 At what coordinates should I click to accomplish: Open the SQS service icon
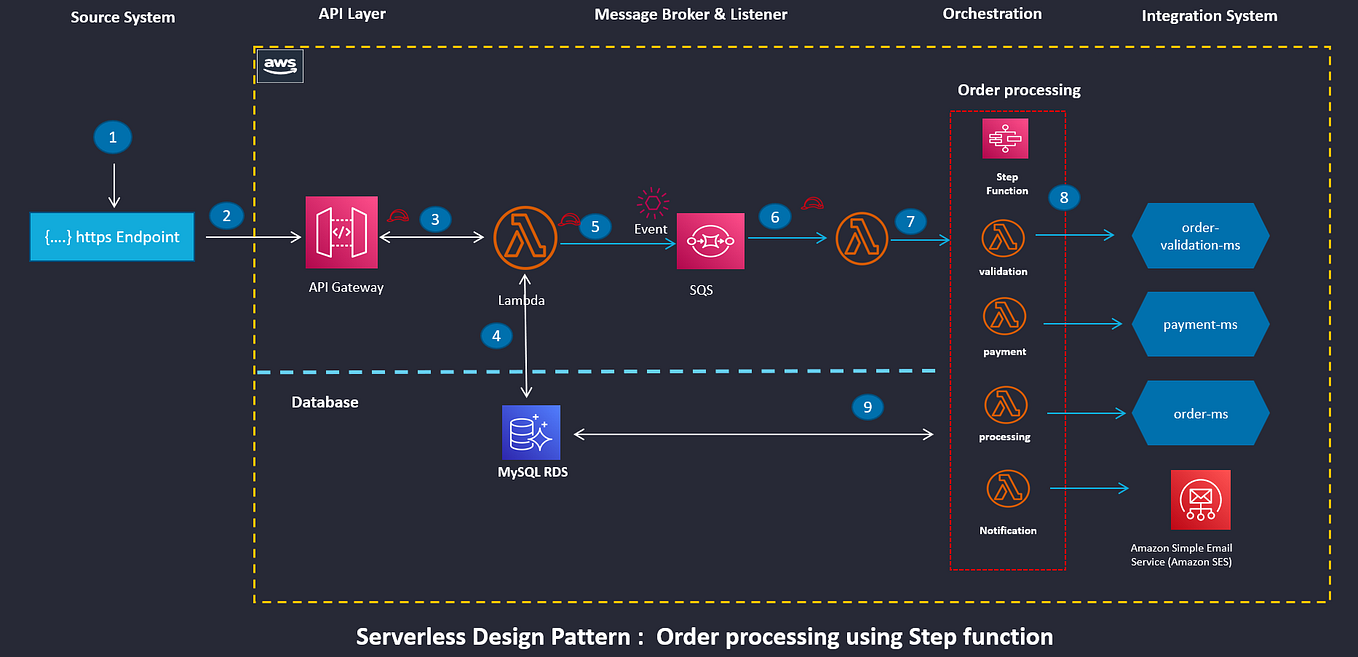click(710, 240)
